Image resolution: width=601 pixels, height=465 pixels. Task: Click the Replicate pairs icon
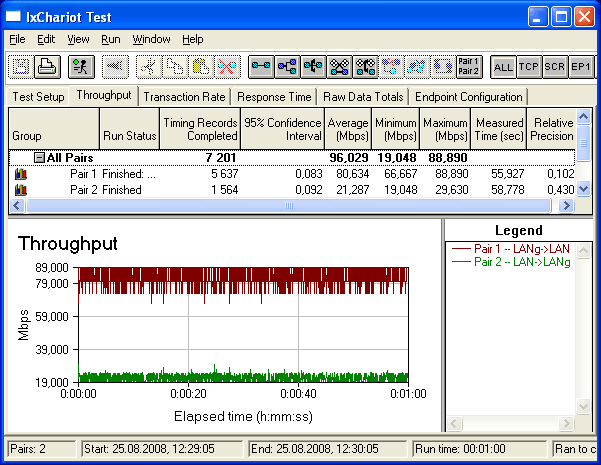pyautogui.click(x=391, y=67)
